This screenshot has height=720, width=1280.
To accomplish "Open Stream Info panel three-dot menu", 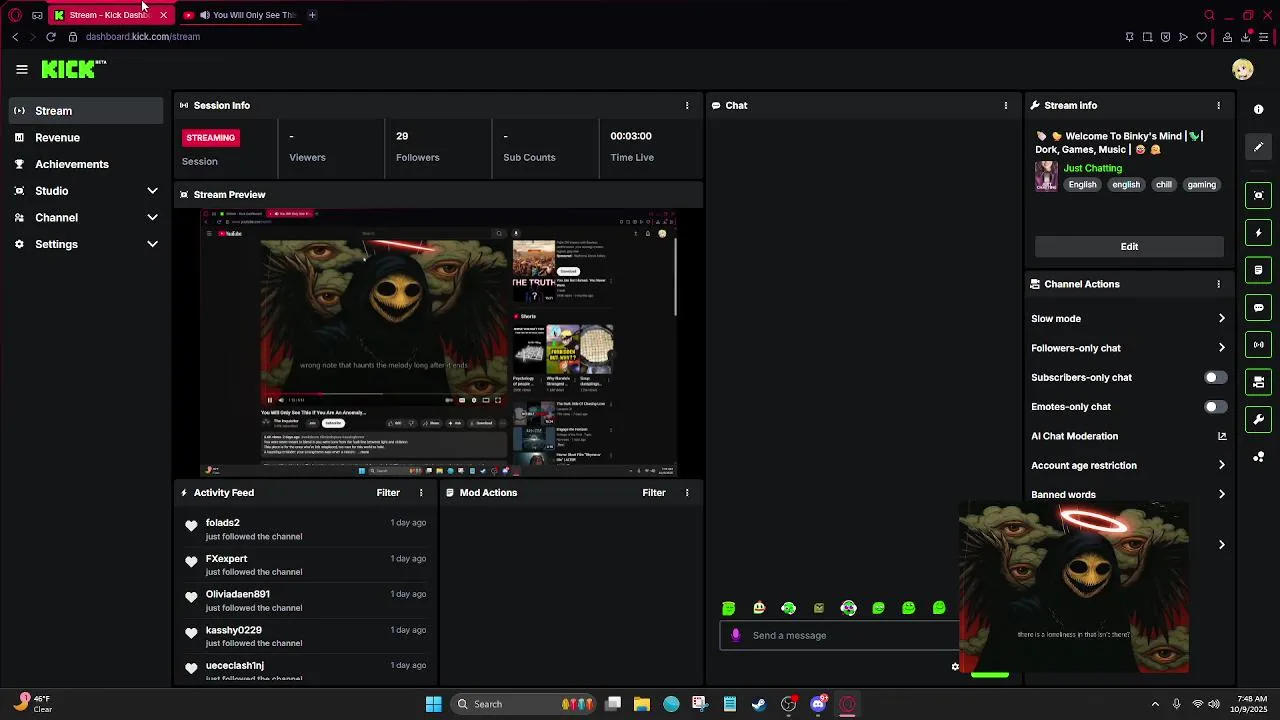I will [x=1218, y=105].
